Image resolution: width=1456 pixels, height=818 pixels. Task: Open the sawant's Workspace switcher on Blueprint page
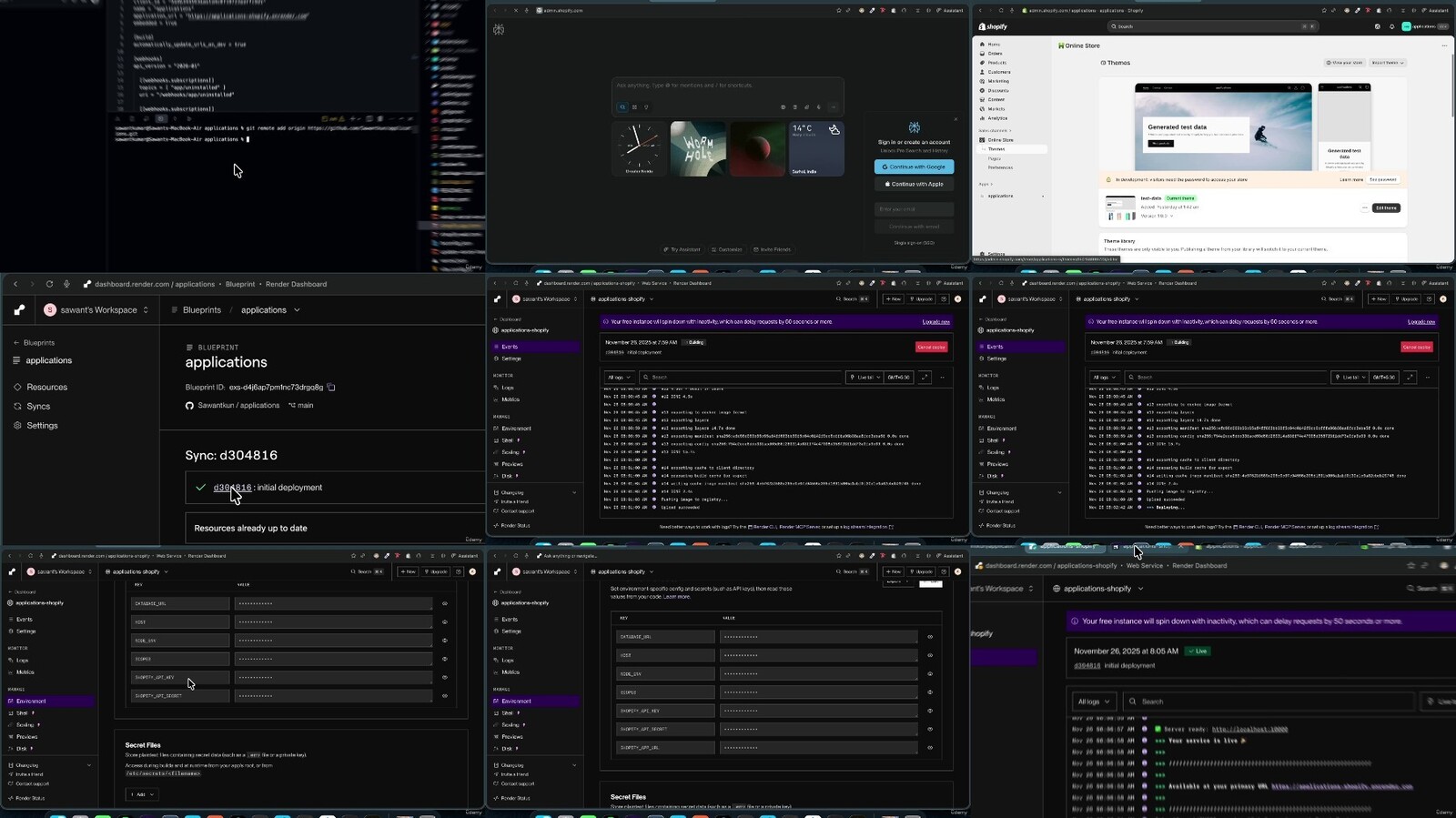click(96, 310)
